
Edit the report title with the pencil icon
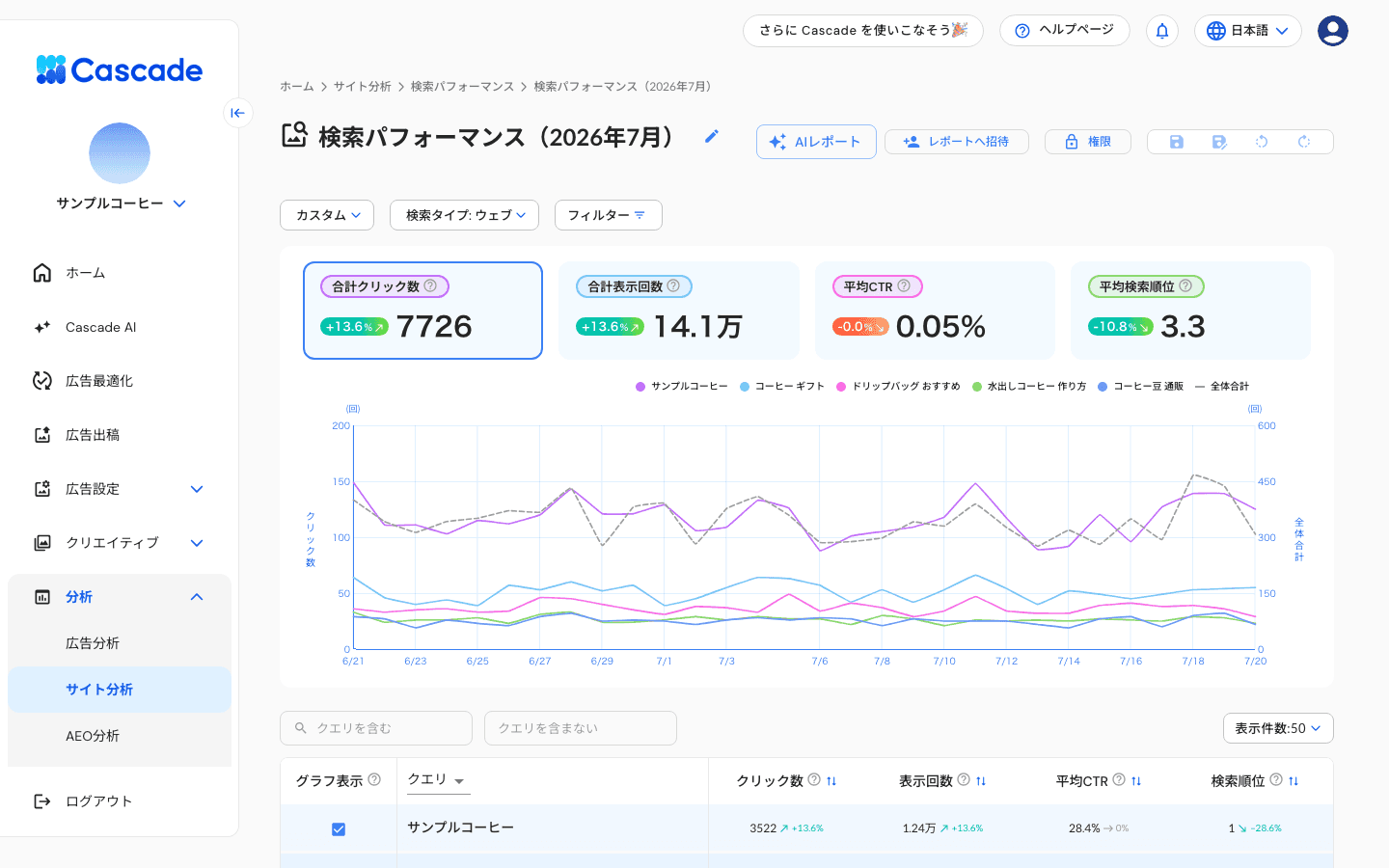tap(712, 136)
